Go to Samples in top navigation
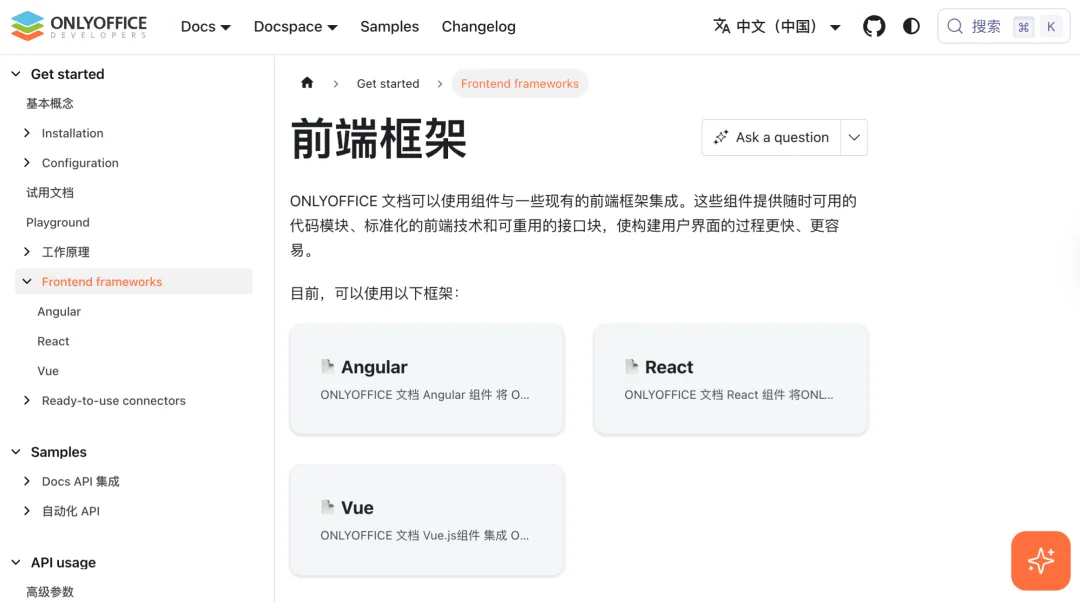 (x=389, y=26)
